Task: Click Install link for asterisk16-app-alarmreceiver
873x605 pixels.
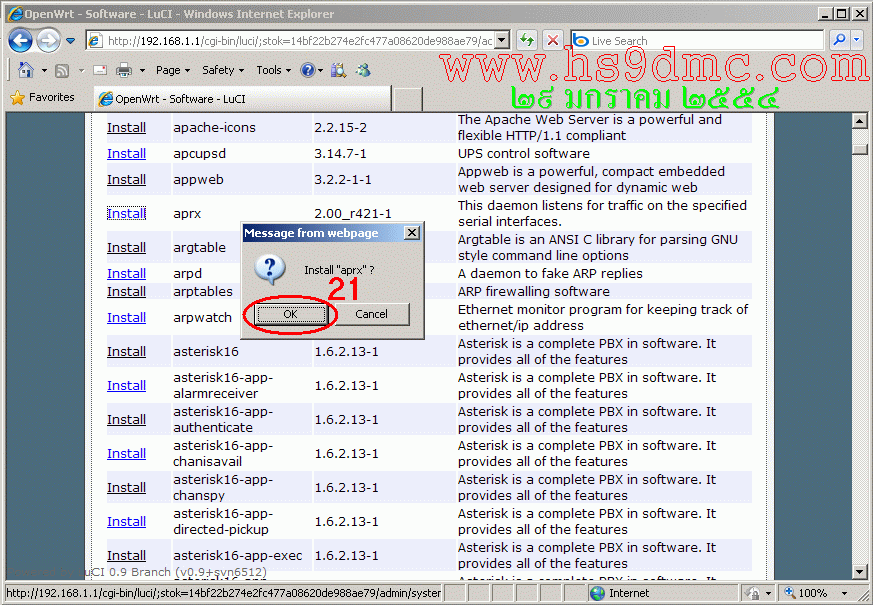Action: pos(126,386)
